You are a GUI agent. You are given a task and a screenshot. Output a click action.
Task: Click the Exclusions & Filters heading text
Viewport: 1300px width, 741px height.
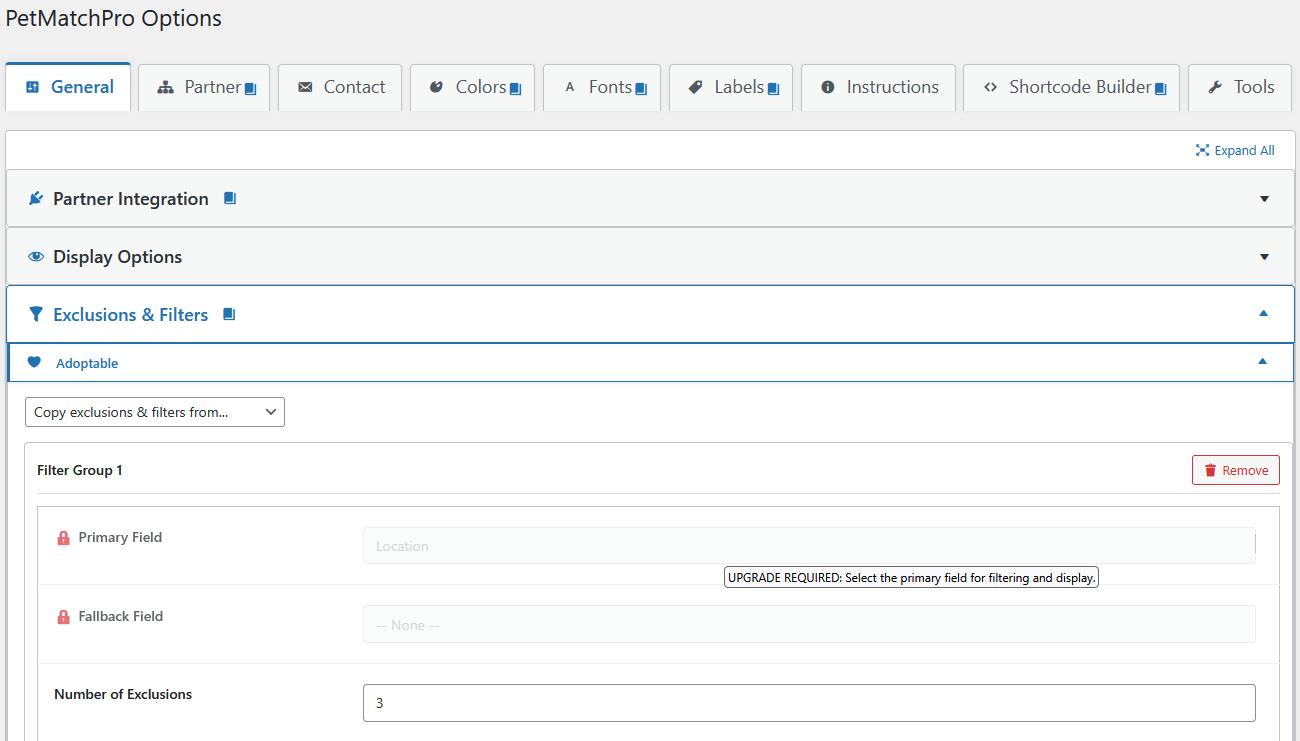[131, 315]
